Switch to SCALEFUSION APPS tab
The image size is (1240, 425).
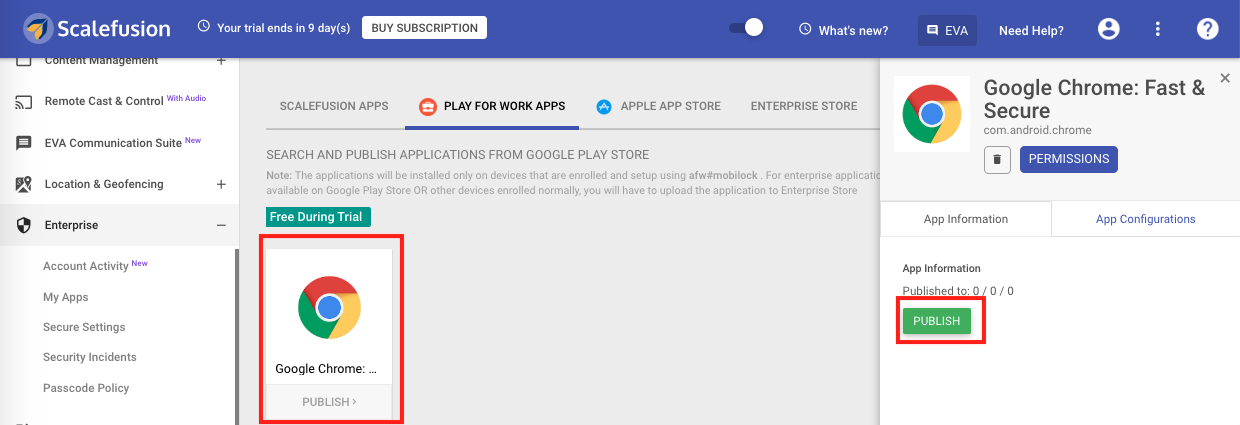click(x=334, y=106)
